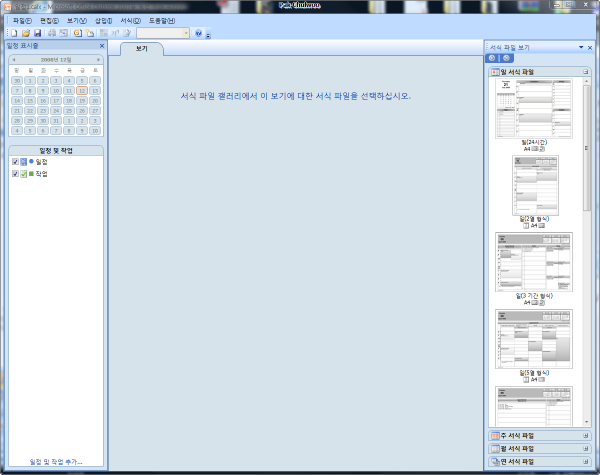Viewport: 600px width, 475px height.
Task: Choose the 일(5열 형식) template thumbnail
Action: click(534, 339)
